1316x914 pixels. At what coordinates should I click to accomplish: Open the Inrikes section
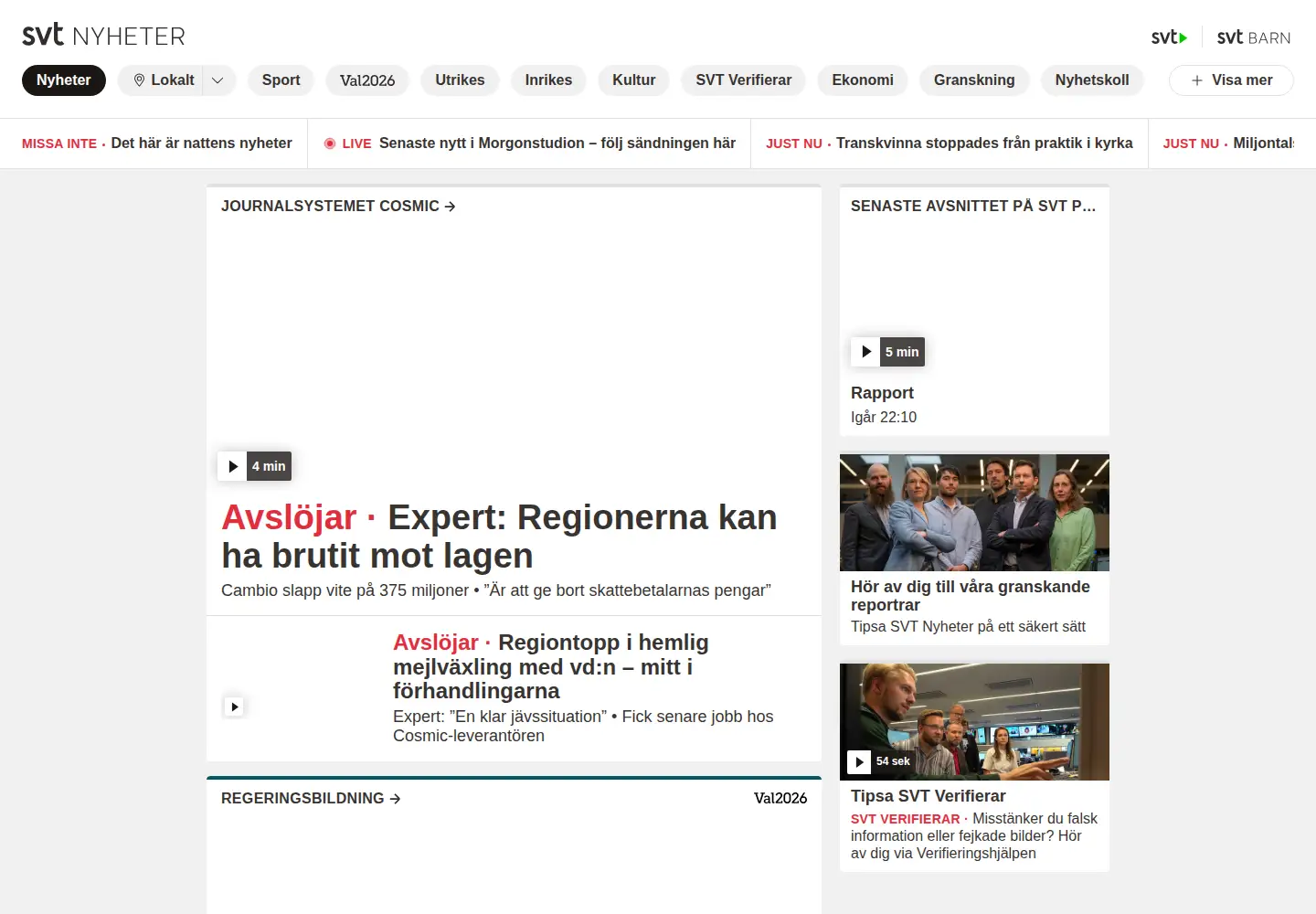(x=548, y=80)
